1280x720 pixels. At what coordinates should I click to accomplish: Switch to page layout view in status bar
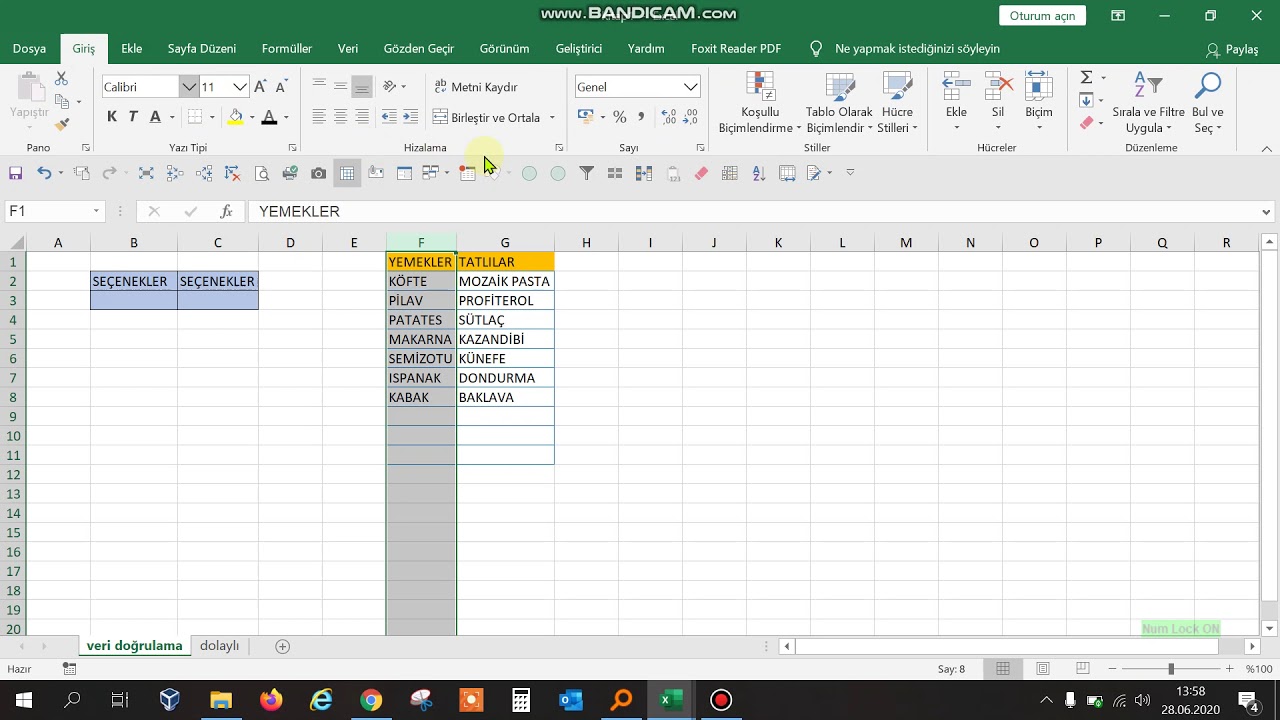click(x=1043, y=669)
